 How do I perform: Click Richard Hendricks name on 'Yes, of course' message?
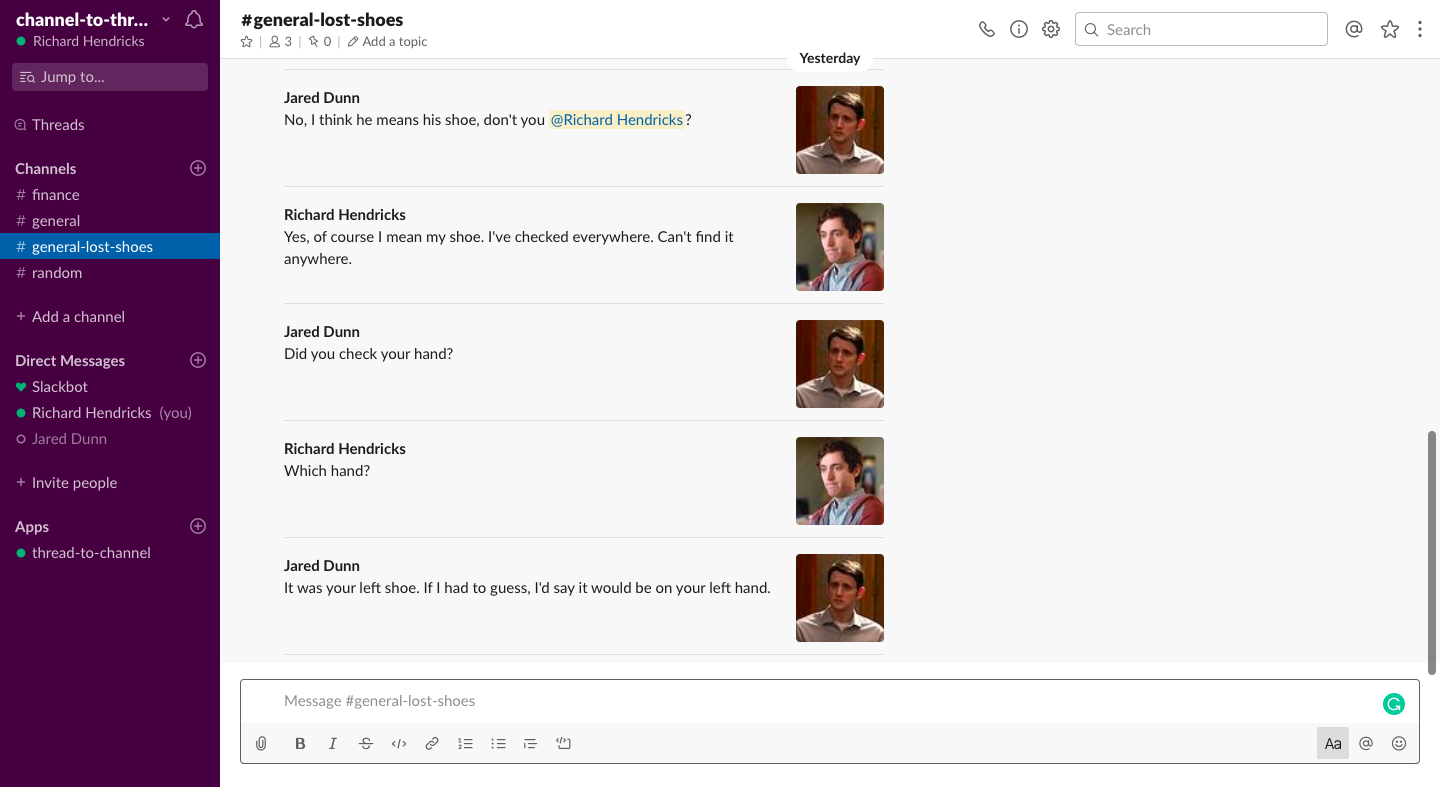(345, 215)
